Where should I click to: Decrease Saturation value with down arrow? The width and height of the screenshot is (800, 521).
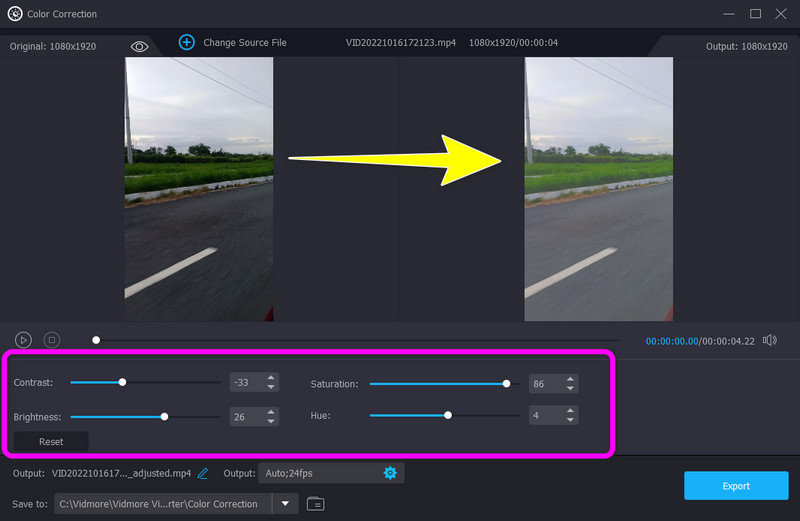[570, 388]
